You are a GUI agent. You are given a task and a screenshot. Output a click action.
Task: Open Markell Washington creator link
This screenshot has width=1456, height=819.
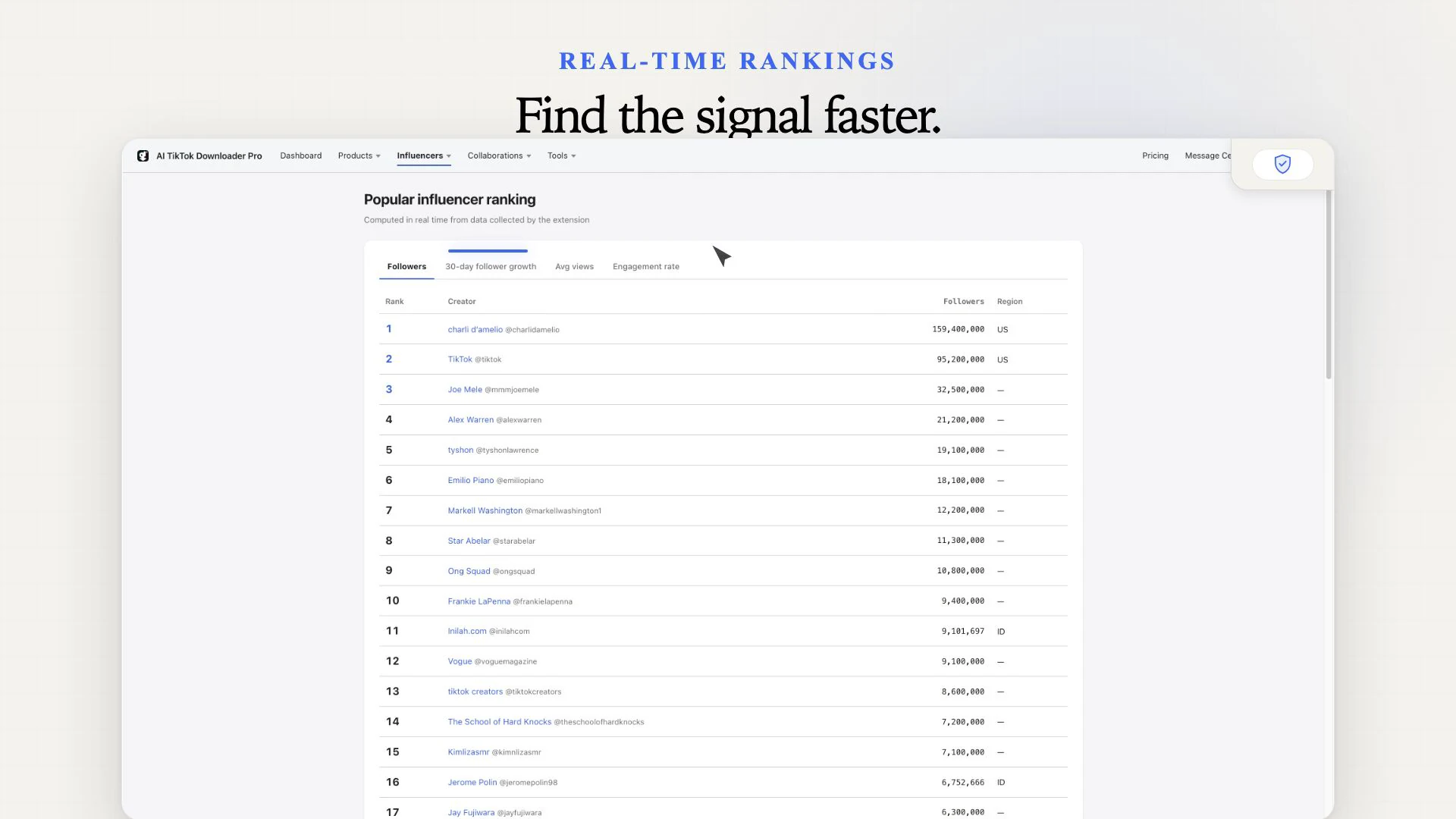click(485, 511)
